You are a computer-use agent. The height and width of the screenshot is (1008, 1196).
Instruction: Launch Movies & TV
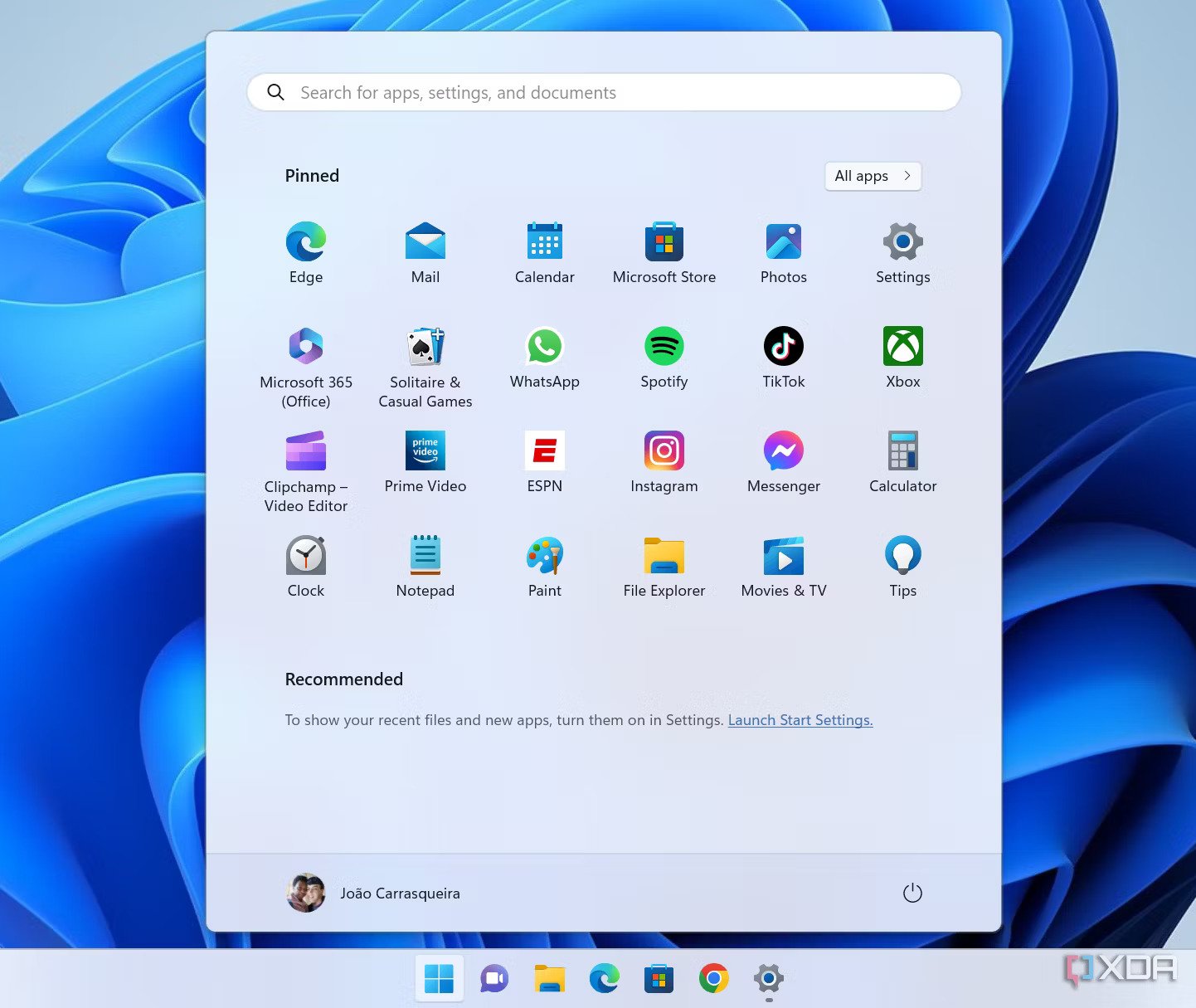point(784,567)
